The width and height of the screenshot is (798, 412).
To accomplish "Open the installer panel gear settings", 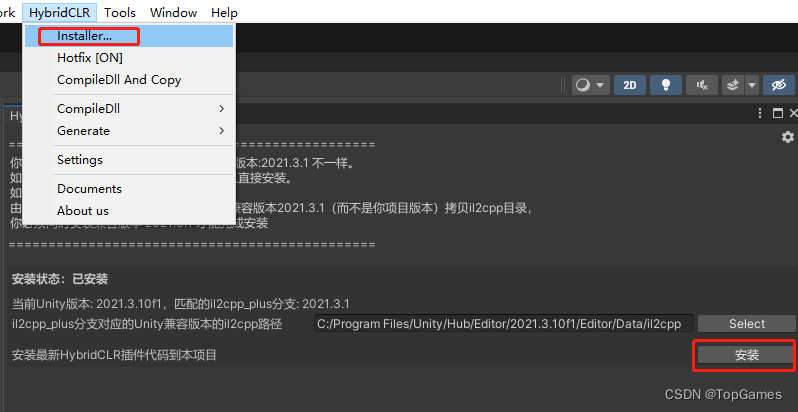I will [788, 137].
